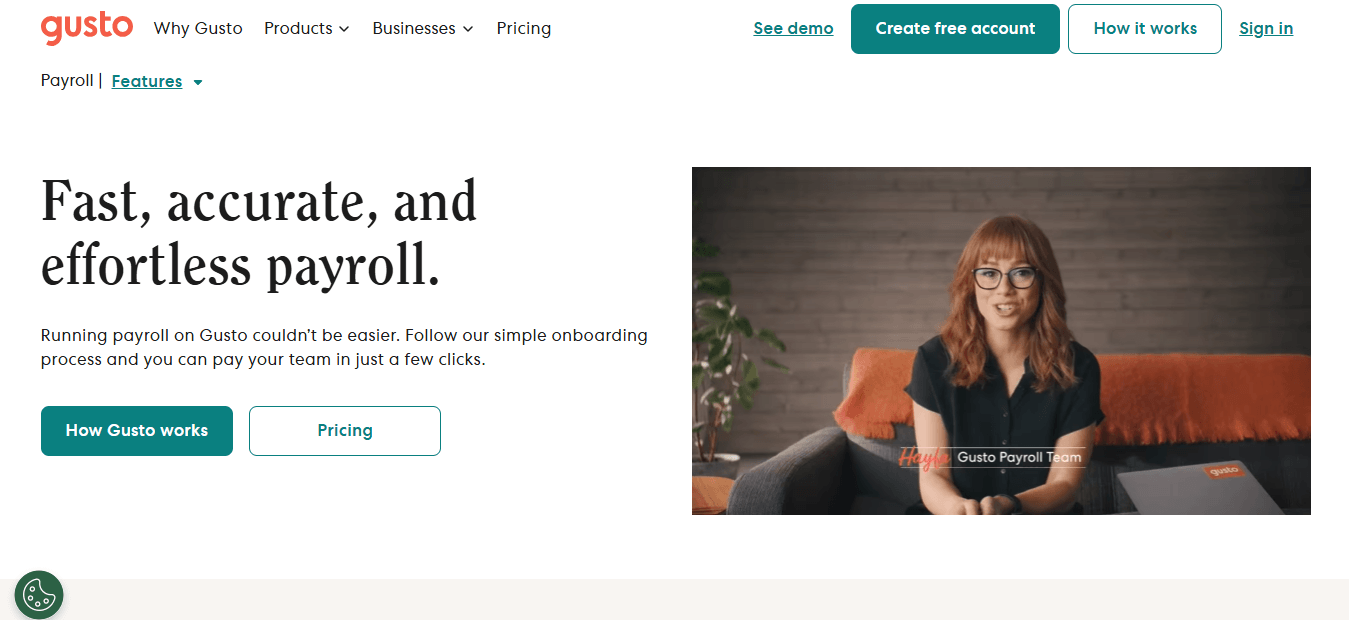Click Create free account button
The height and width of the screenshot is (620, 1349).
click(x=955, y=29)
